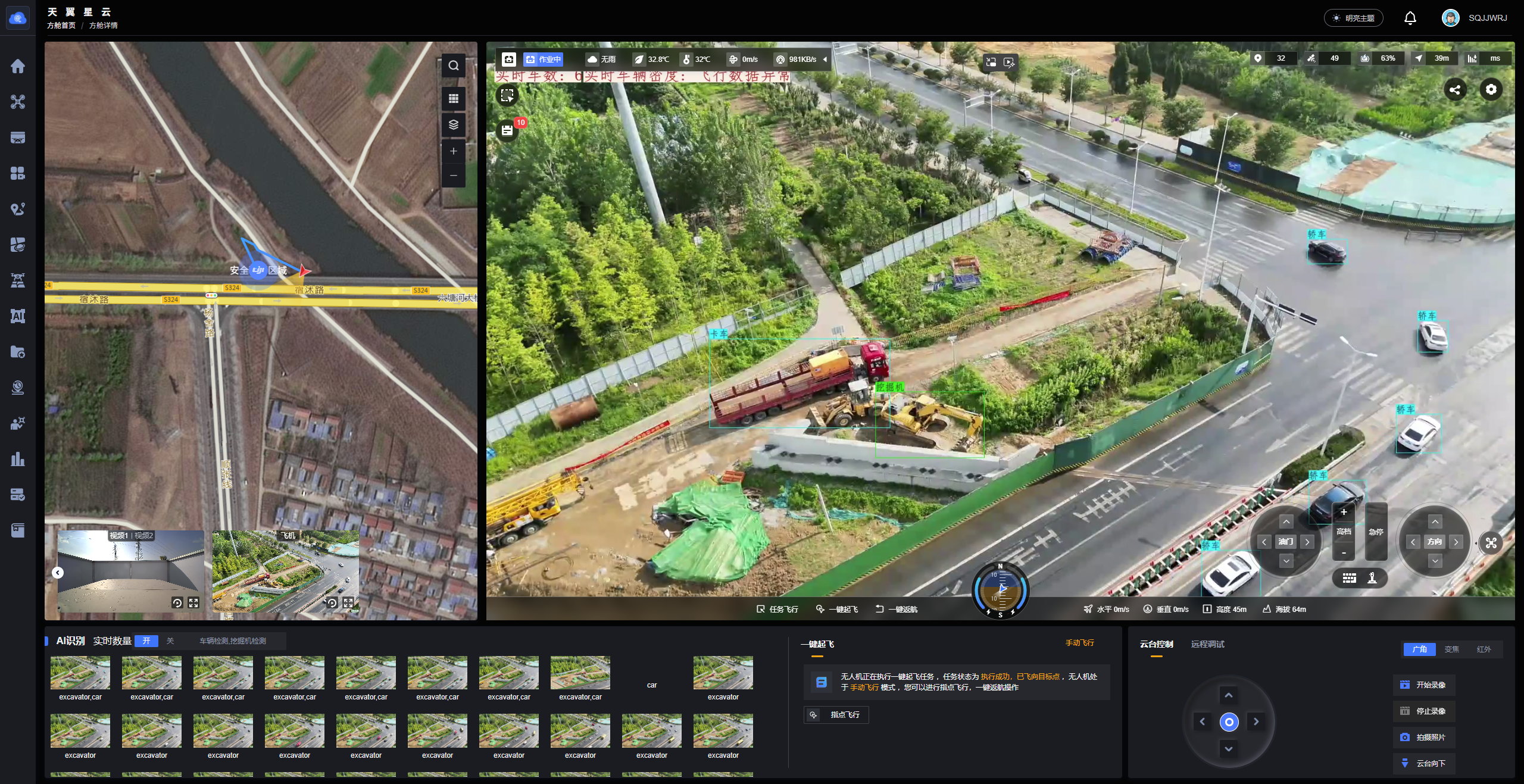Click the notification bell icon
The width and height of the screenshot is (1524, 784).
[x=1410, y=18]
